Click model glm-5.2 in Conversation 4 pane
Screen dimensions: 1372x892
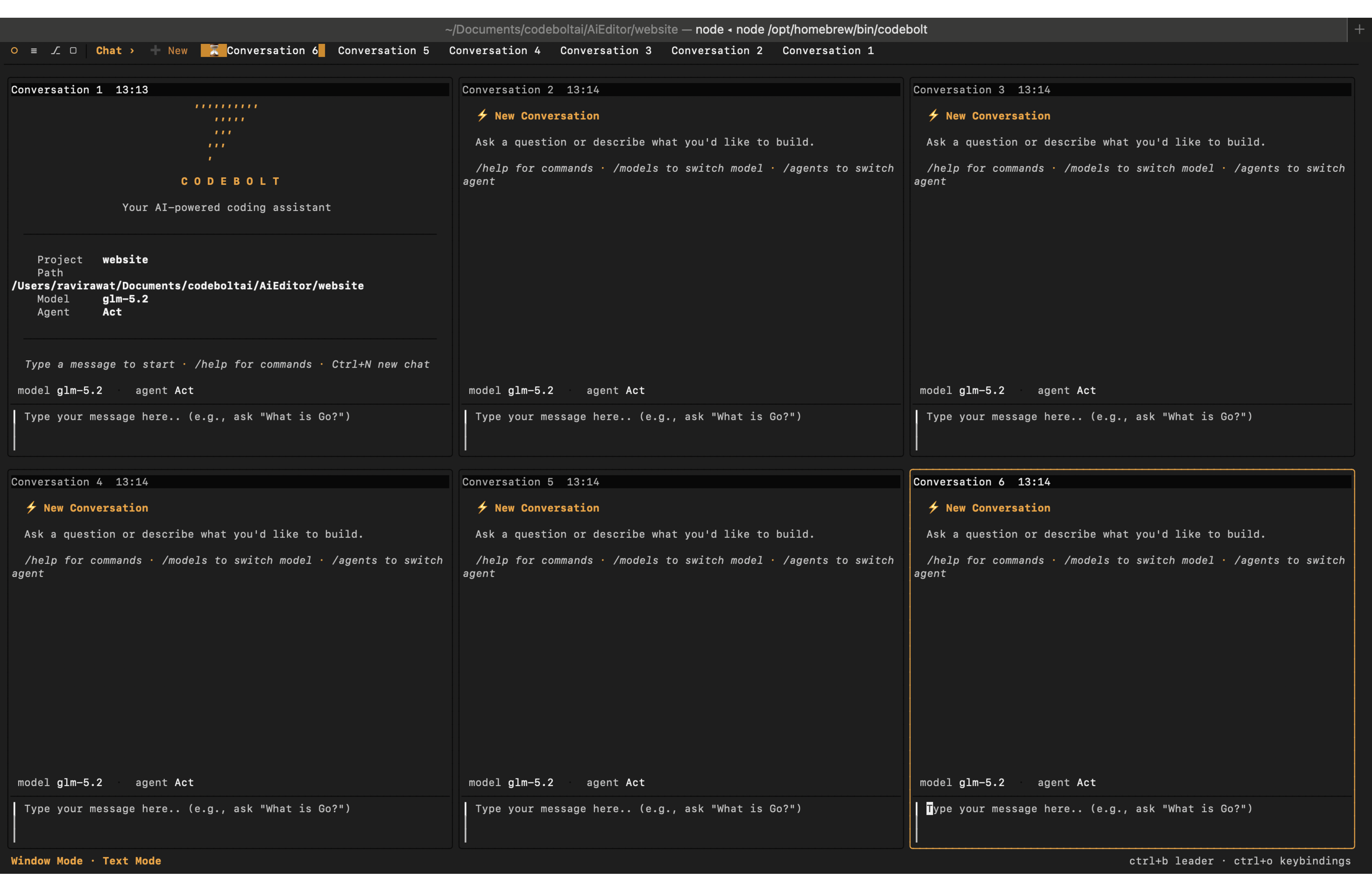point(60,782)
